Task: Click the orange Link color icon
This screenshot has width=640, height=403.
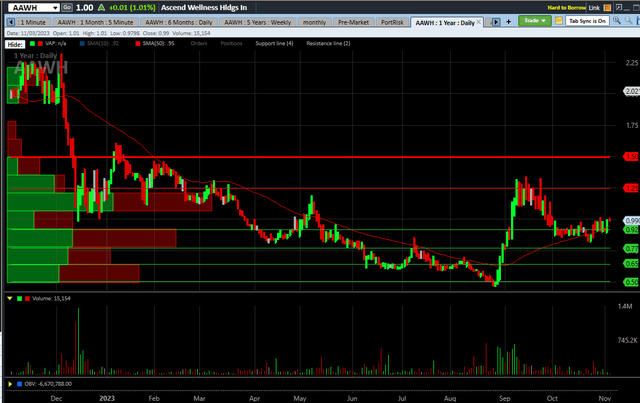Action: [607, 7]
